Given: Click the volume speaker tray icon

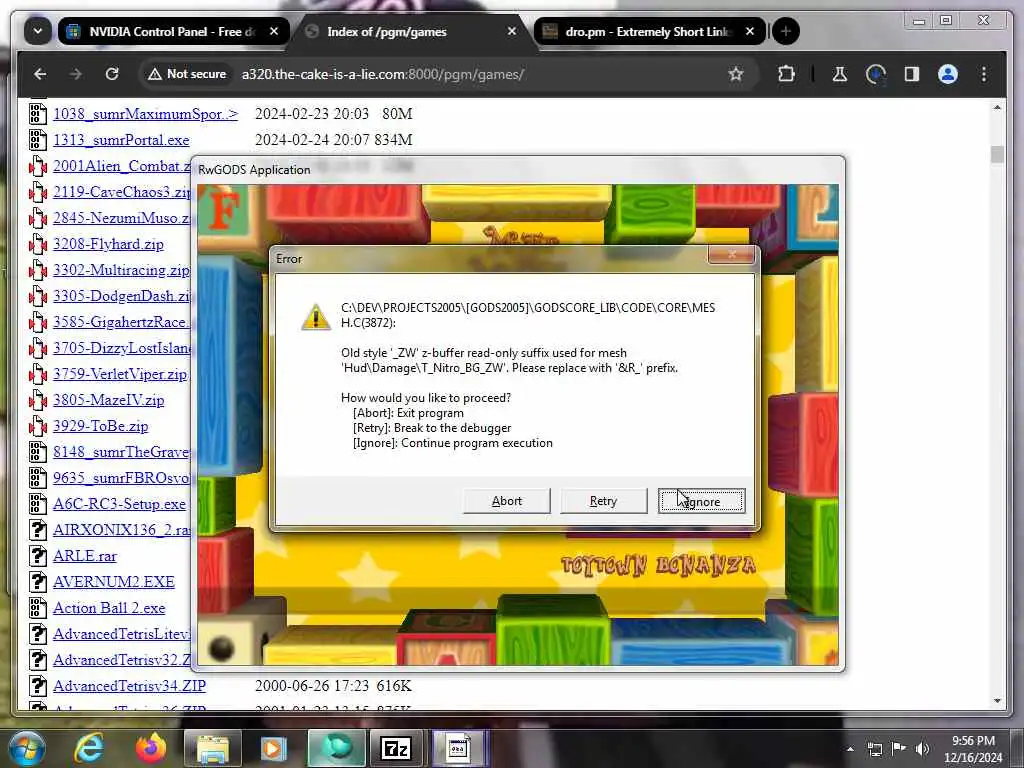Looking at the screenshot, I should pyautogui.click(x=923, y=749).
